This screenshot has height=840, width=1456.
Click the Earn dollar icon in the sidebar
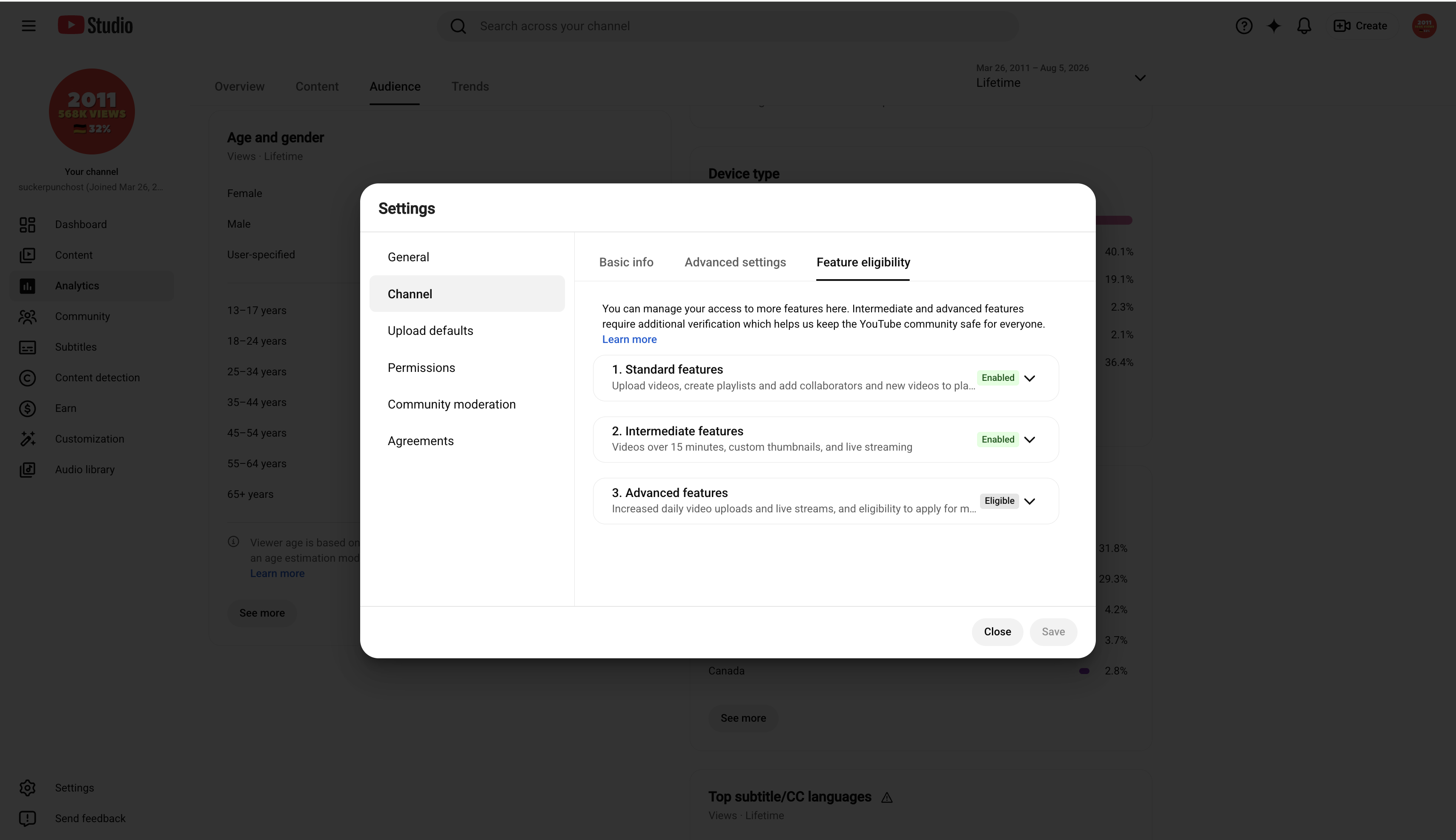pyautogui.click(x=27, y=409)
